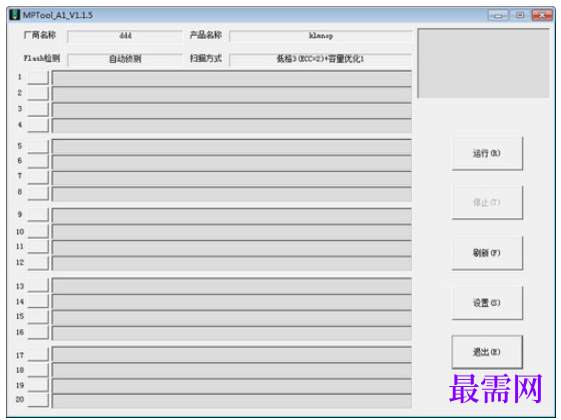Click the progress bar for port 15
Screen dimensions: 561x420
pos(231,317)
